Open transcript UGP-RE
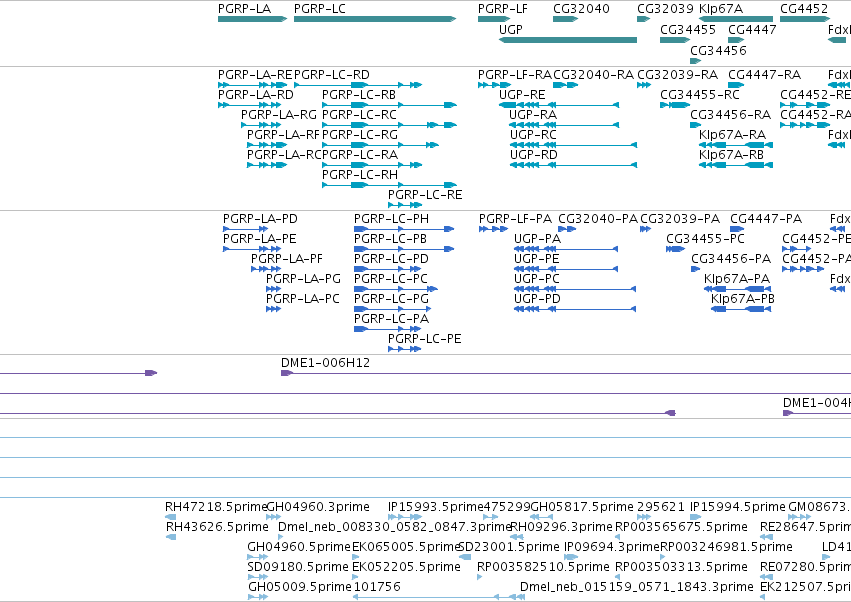The width and height of the screenshot is (851, 602). [522, 94]
